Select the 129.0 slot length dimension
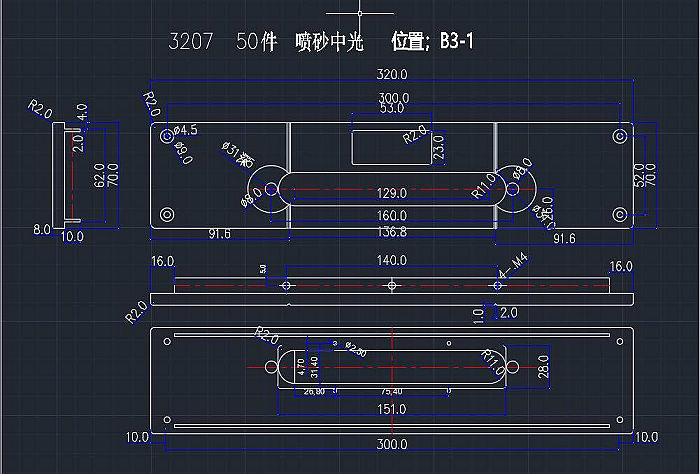The height and width of the screenshot is (474, 700). (x=391, y=193)
